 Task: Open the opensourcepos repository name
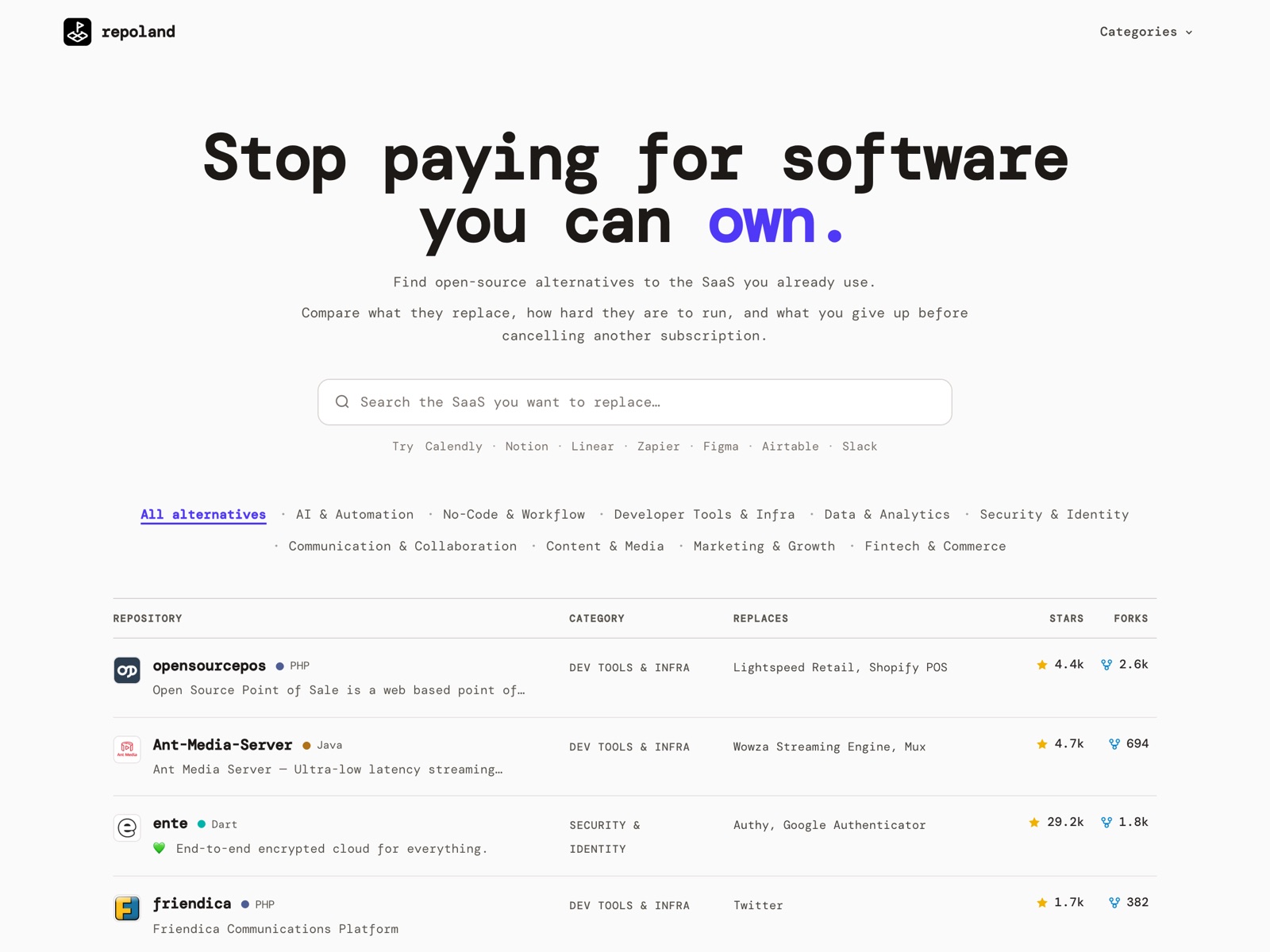pos(210,666)
